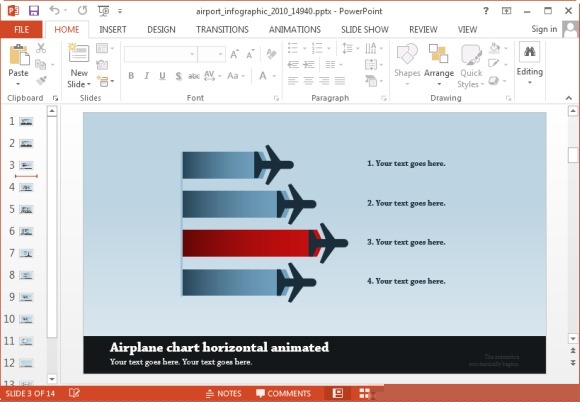
Task: Toggle Underline formatting
Action: pos(162,76)
